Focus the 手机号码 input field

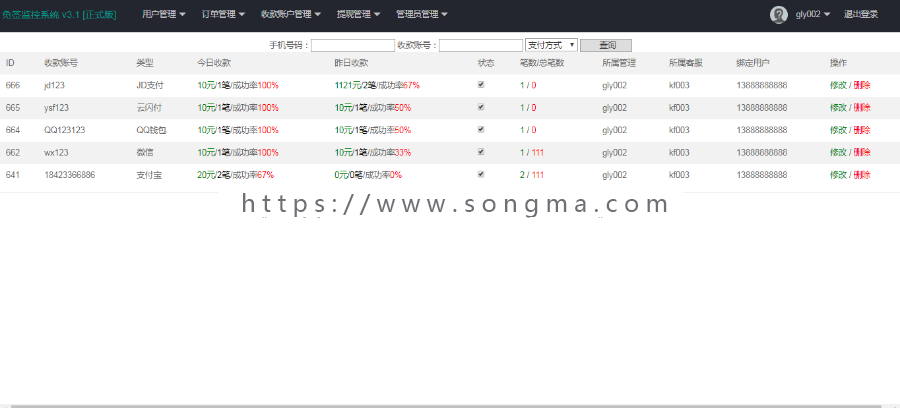pos(353,45)
